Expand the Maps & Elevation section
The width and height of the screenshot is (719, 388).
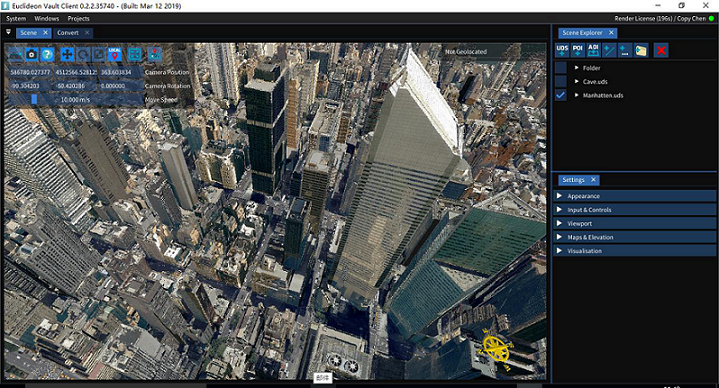pyautogui.click(x=635, y=237)
